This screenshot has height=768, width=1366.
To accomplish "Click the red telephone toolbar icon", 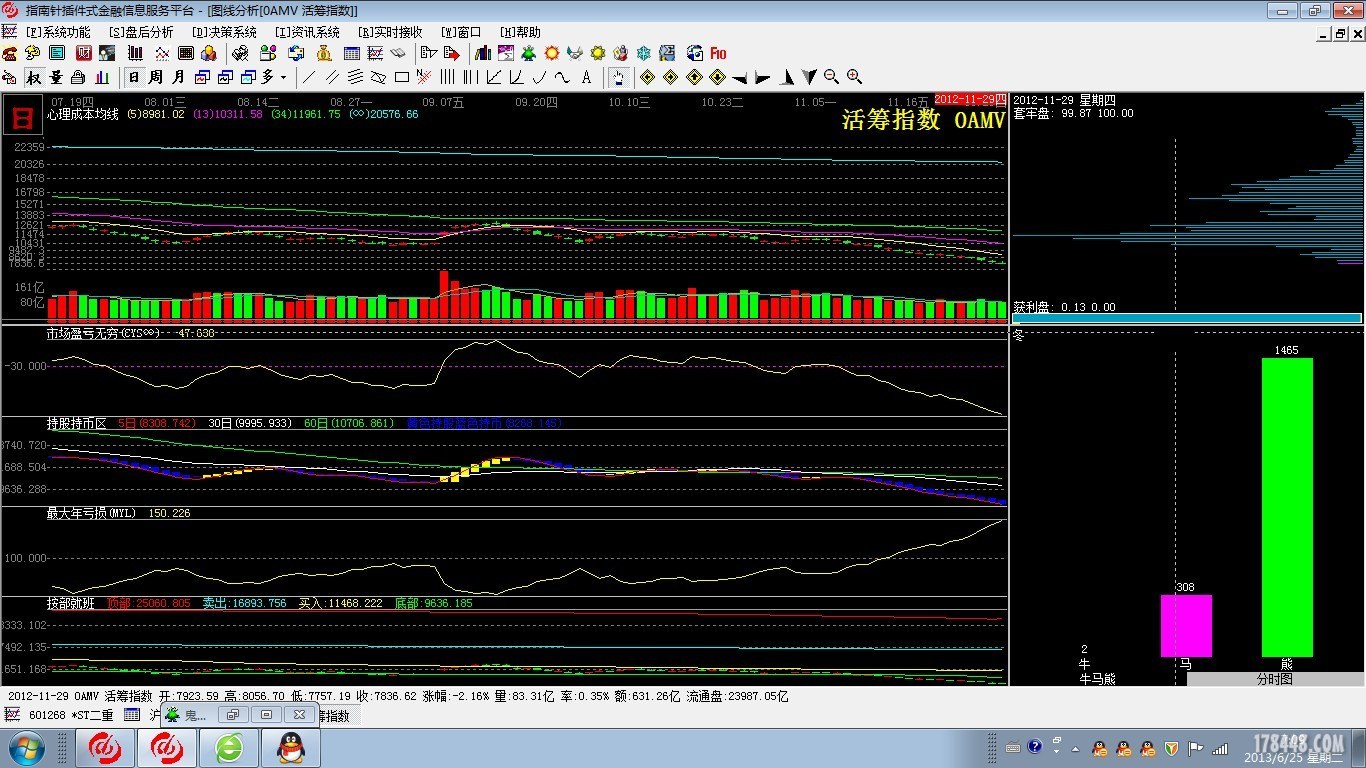I will 9,53.
